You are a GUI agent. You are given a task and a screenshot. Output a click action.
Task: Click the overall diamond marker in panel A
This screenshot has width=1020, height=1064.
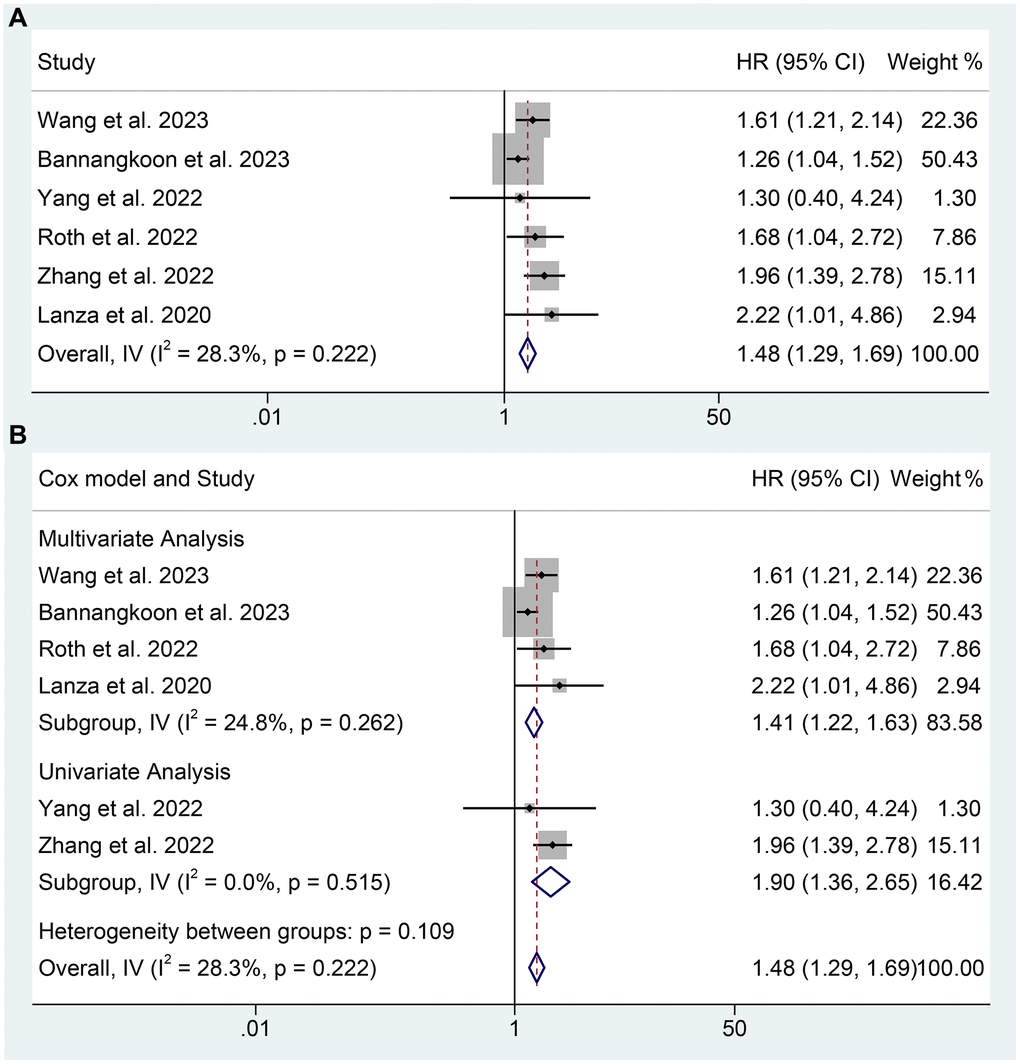(528, 353)
